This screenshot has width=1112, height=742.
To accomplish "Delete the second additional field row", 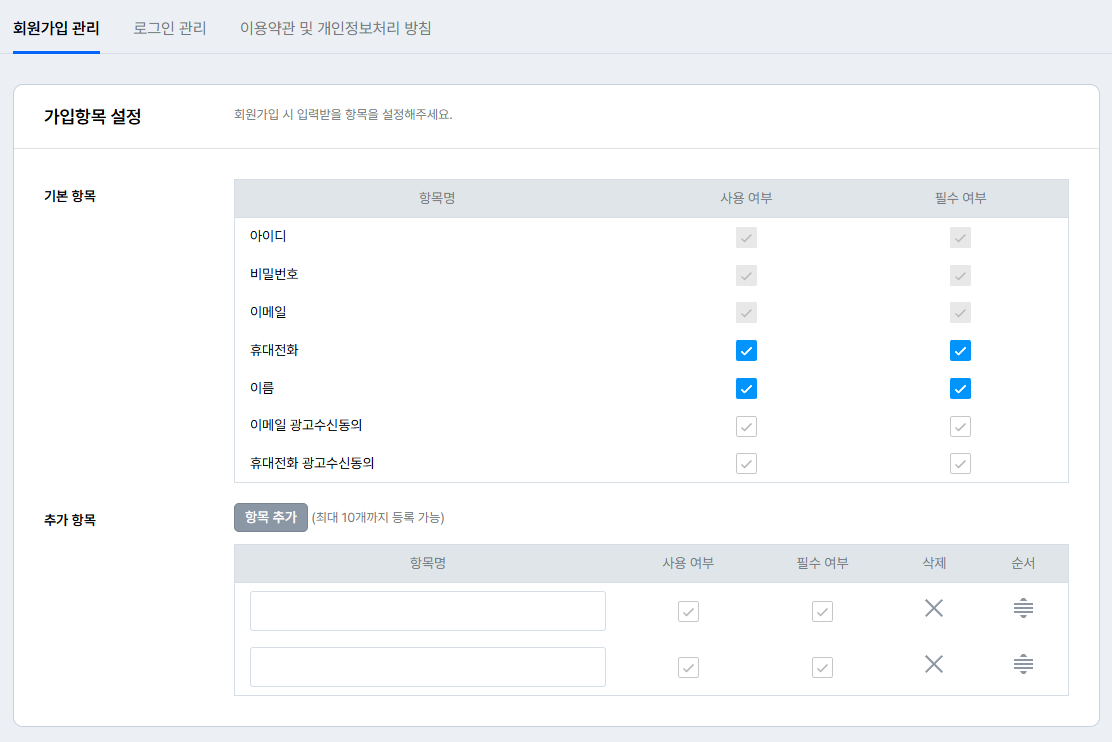I will (x=934, y=664).
